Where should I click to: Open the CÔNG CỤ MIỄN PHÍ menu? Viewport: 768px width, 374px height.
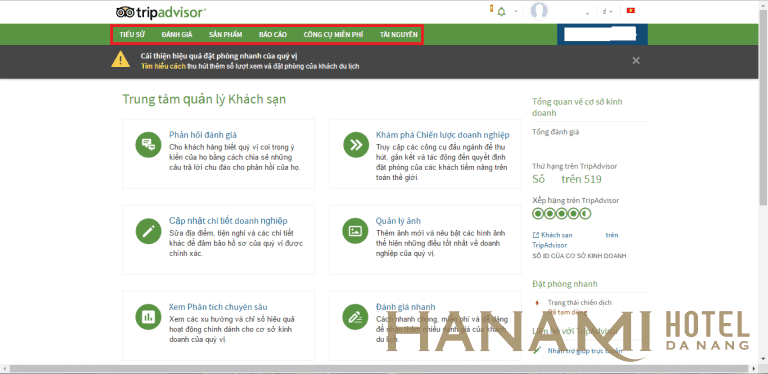(333, 35)
